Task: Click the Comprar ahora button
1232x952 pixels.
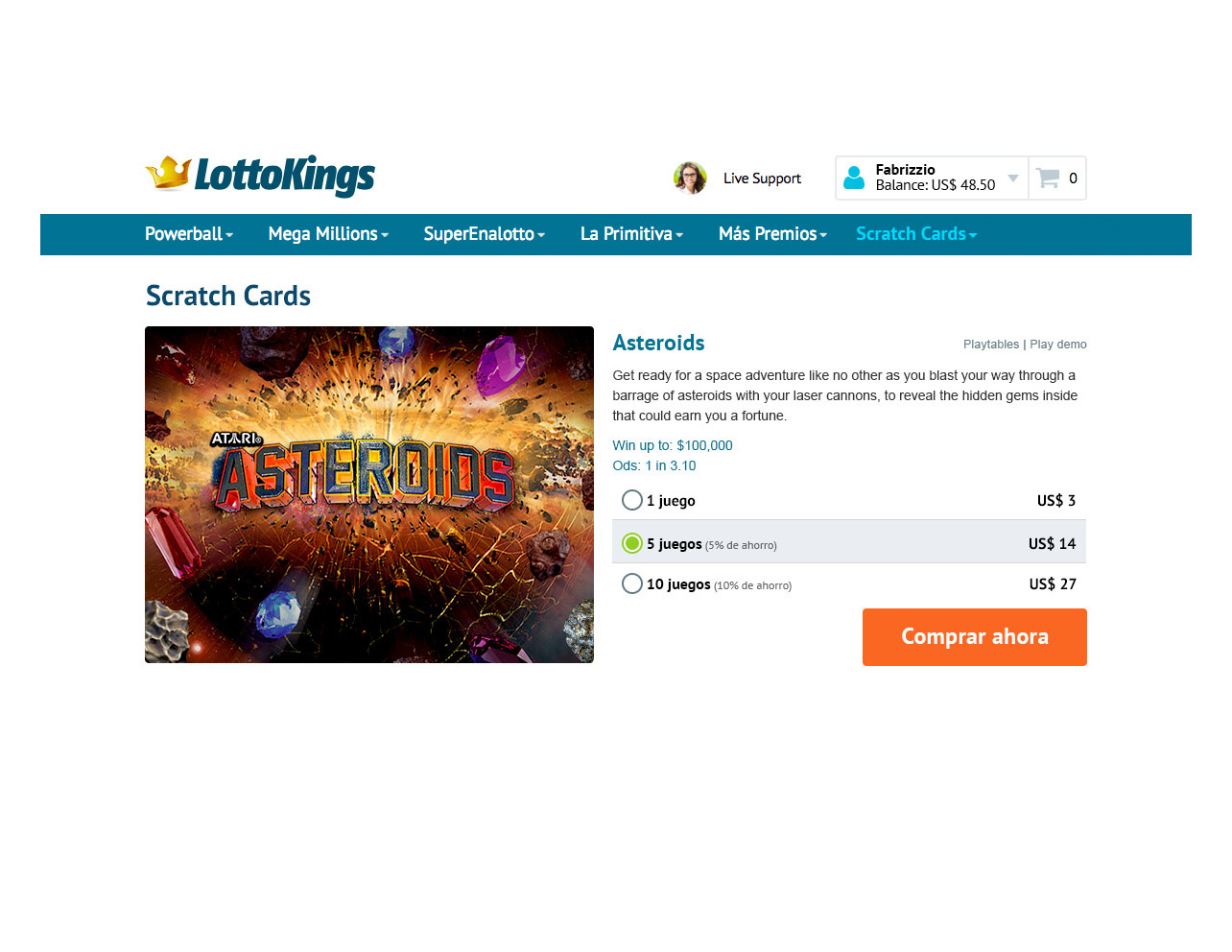Action: tap(975, 637)
